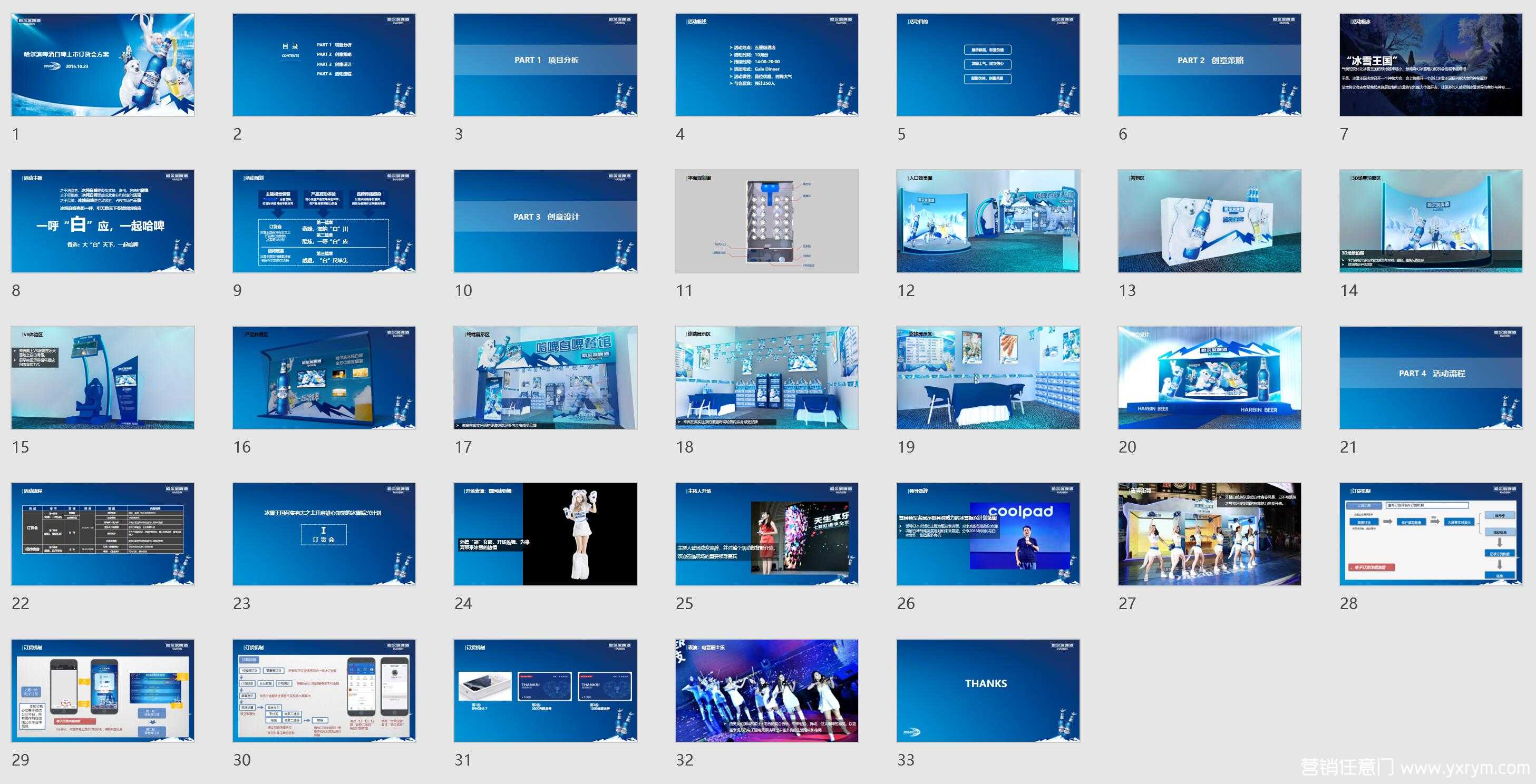
Task: Select slide 19 table and chairs rendering
Action: click(x=988, y=377)
